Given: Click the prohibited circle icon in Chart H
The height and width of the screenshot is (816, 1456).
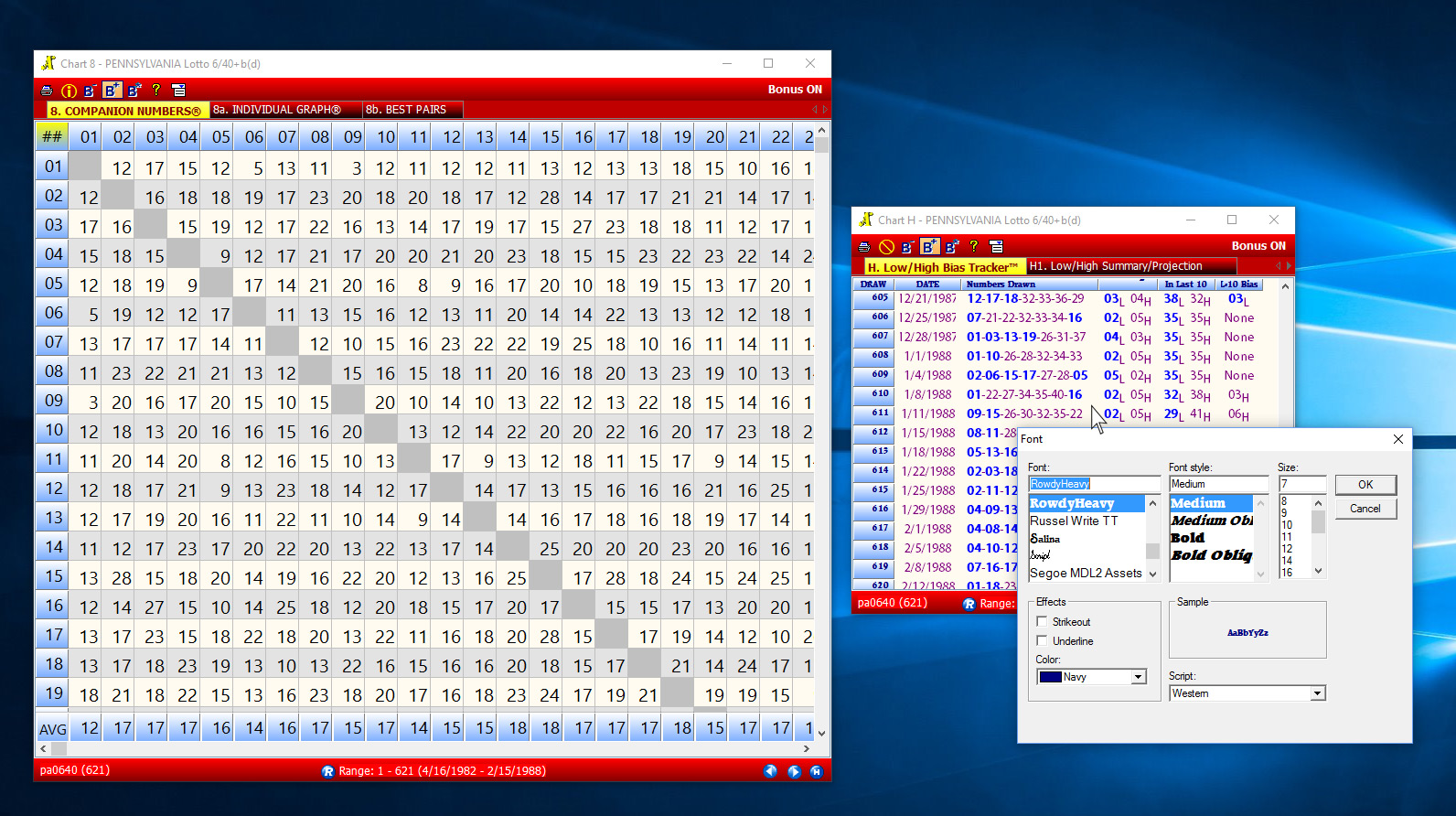Looking at the screenshot, I should (x=886, y=247).
